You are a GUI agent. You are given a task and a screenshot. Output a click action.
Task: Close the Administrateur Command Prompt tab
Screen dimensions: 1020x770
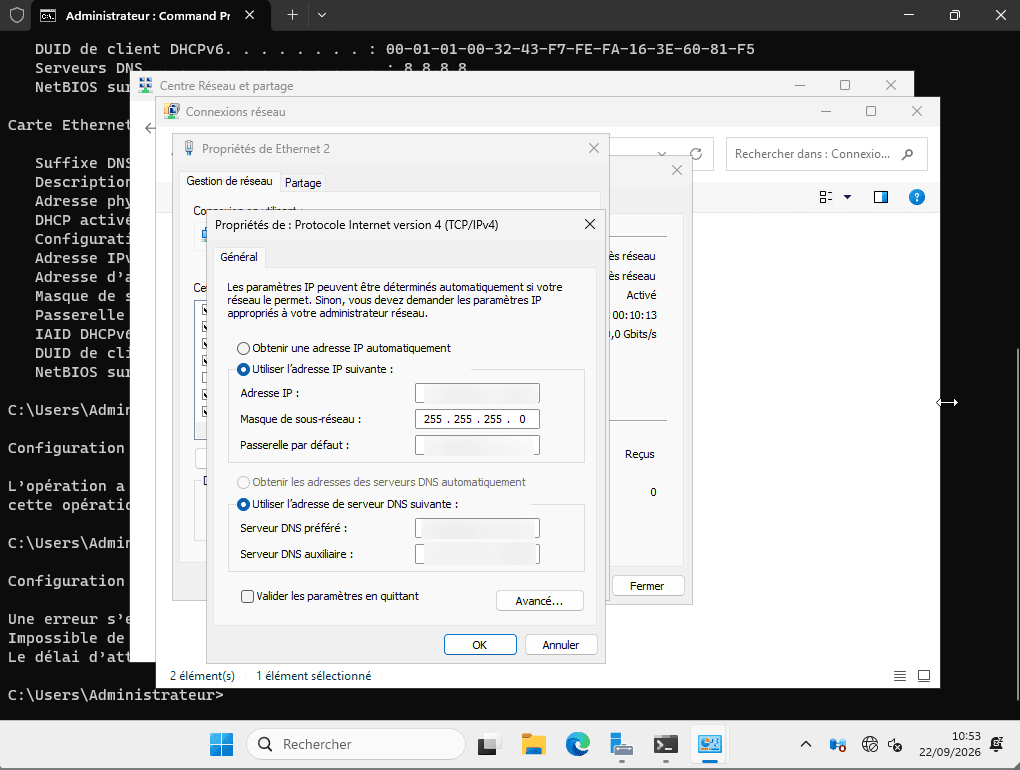click(250, 15)
